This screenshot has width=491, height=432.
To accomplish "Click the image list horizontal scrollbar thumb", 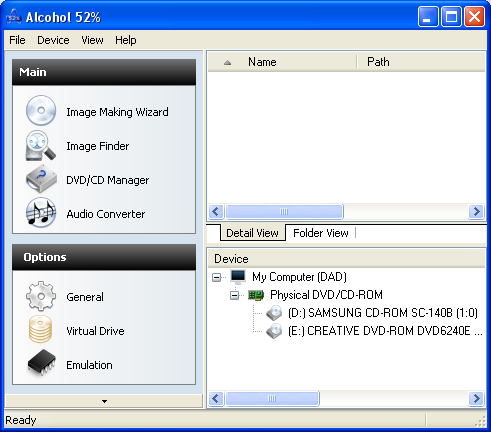I will tap(284, 212).
